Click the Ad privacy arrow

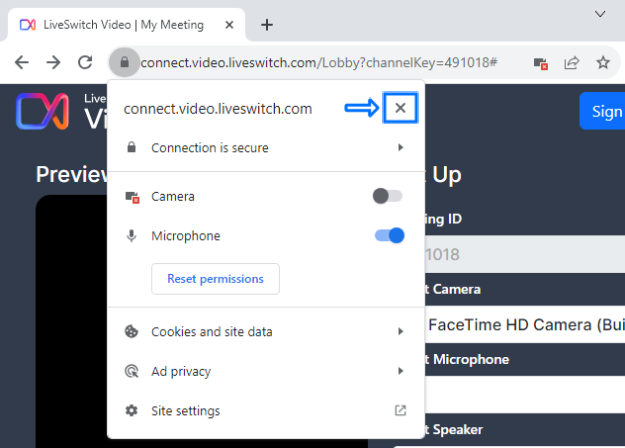[401, 371]
